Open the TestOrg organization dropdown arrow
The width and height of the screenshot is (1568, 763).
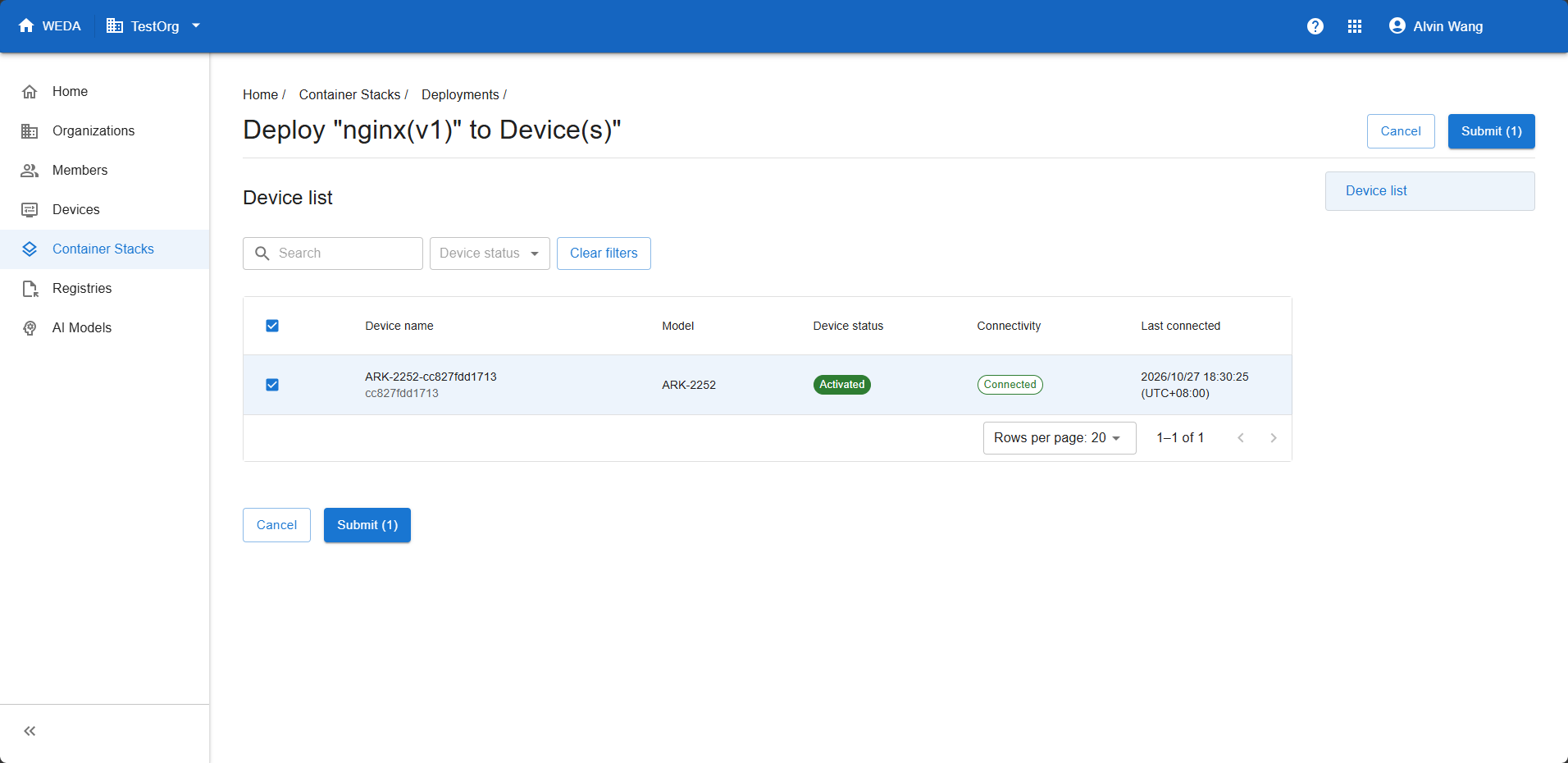[196, 25]
